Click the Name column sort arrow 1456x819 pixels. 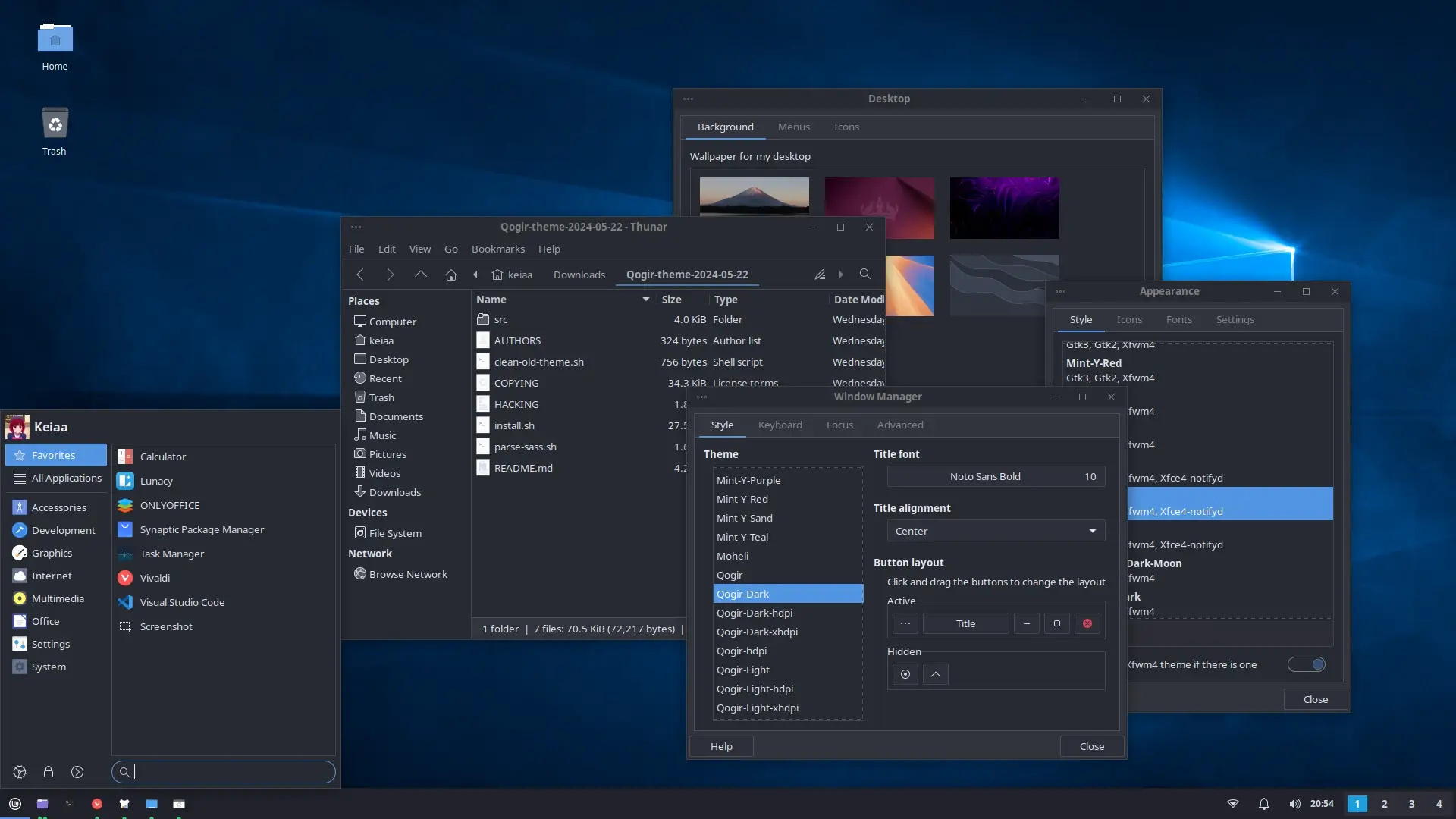(x=646, y=300)
